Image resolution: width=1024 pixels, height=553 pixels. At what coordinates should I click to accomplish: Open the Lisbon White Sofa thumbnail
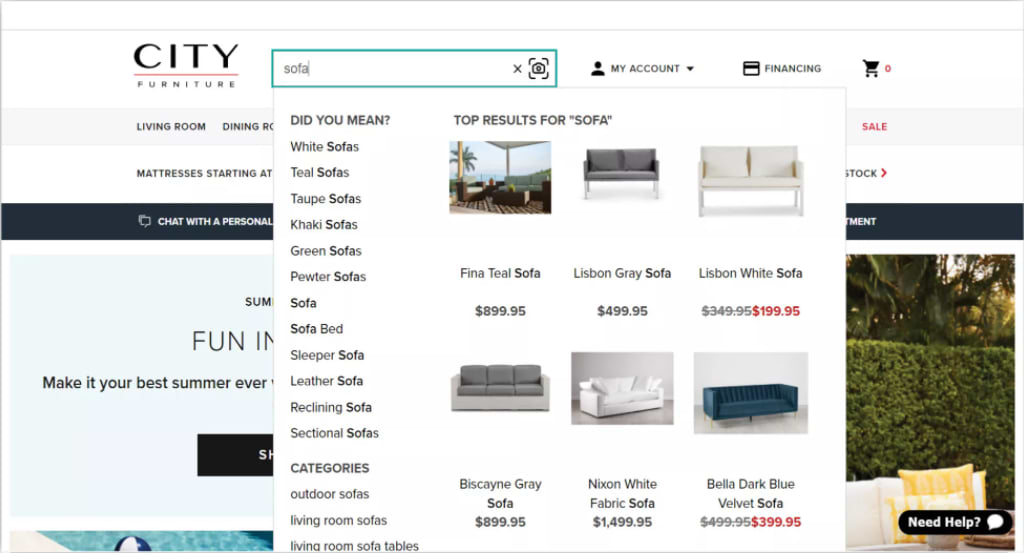tap(750, 181)
